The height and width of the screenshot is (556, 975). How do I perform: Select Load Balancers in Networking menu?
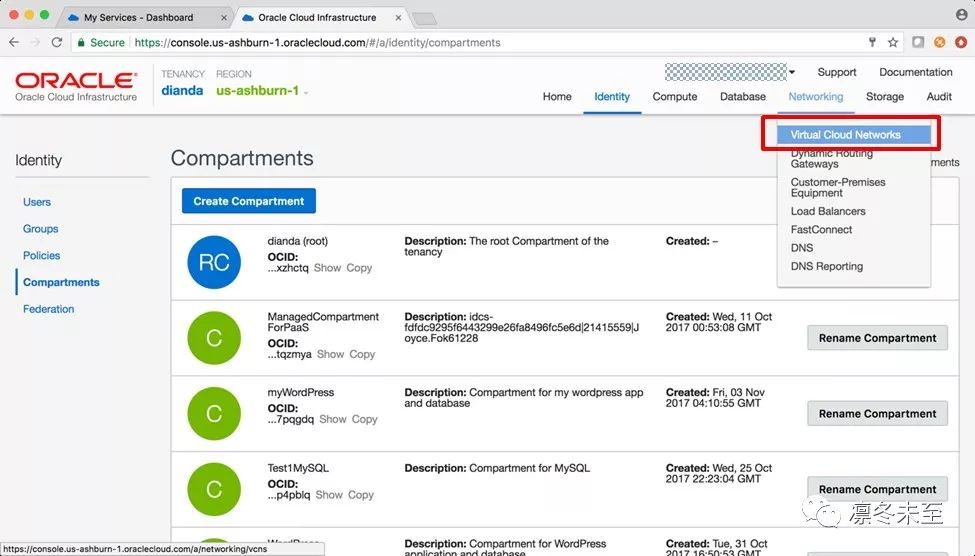click(x=828, y=211)
